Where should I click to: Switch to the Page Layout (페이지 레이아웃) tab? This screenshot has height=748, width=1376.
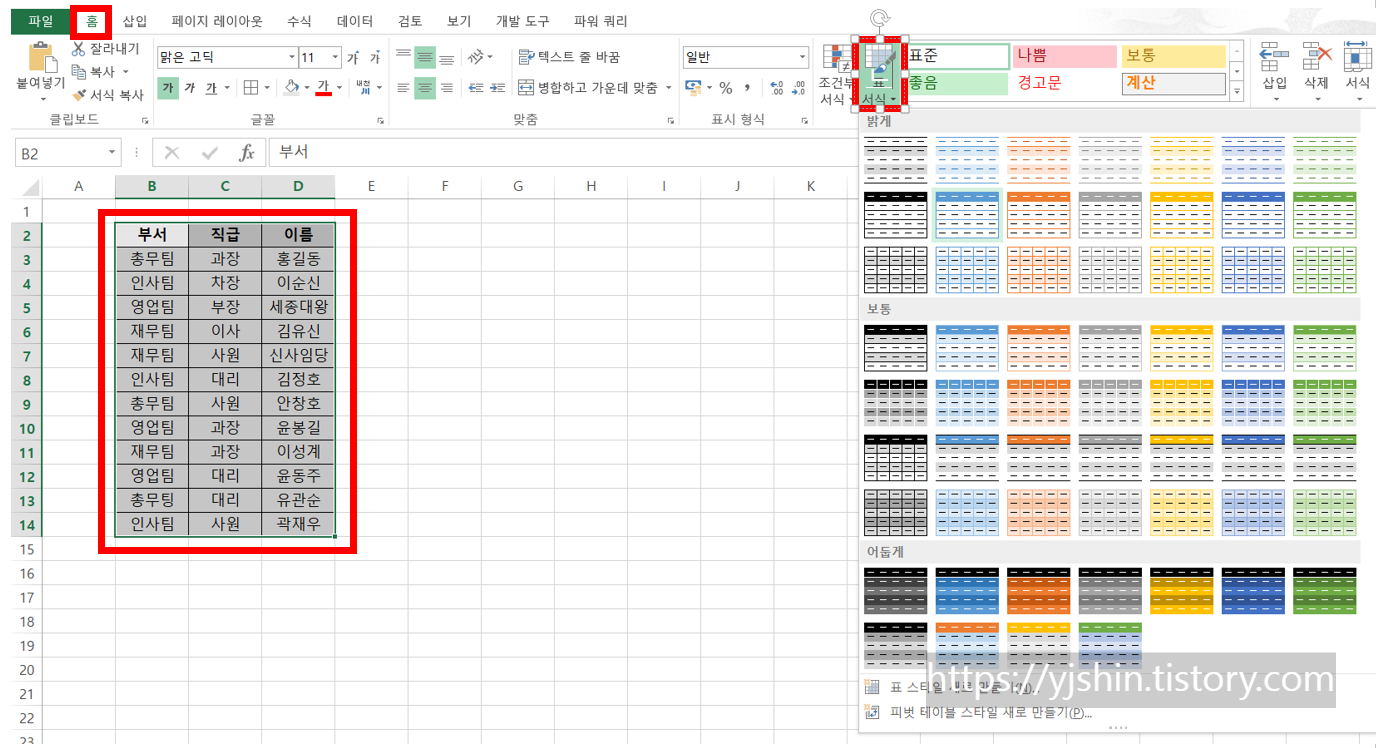click(x=217, y=20)
